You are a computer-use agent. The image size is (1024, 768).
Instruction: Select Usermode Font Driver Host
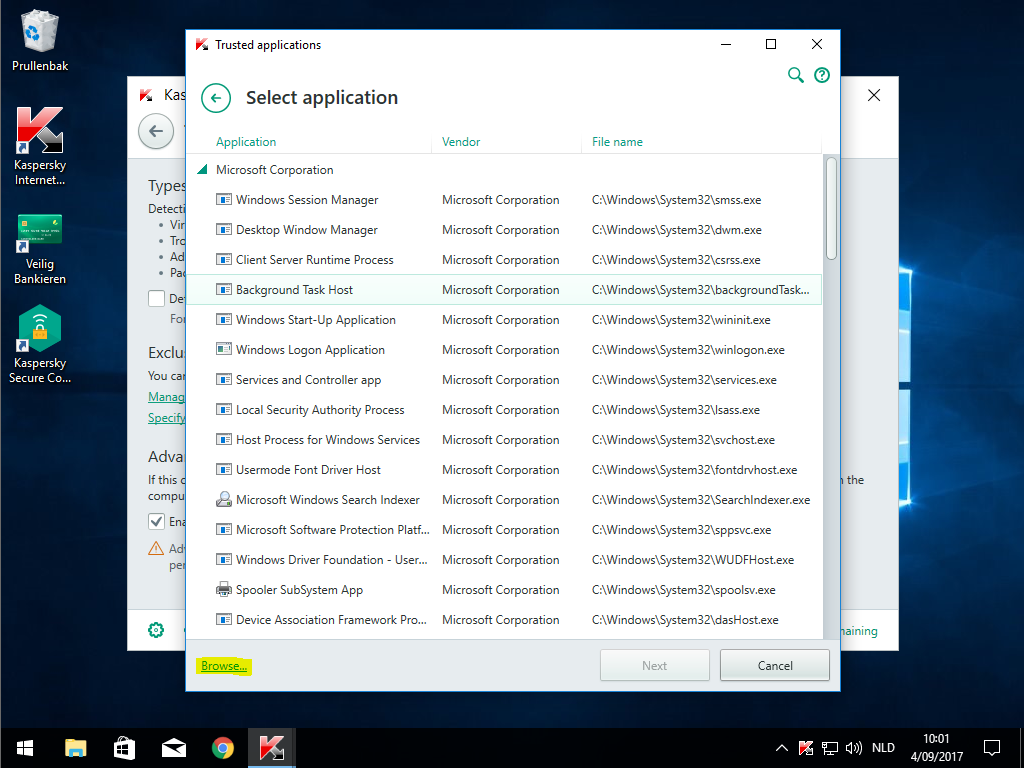(x=504, y=470)
